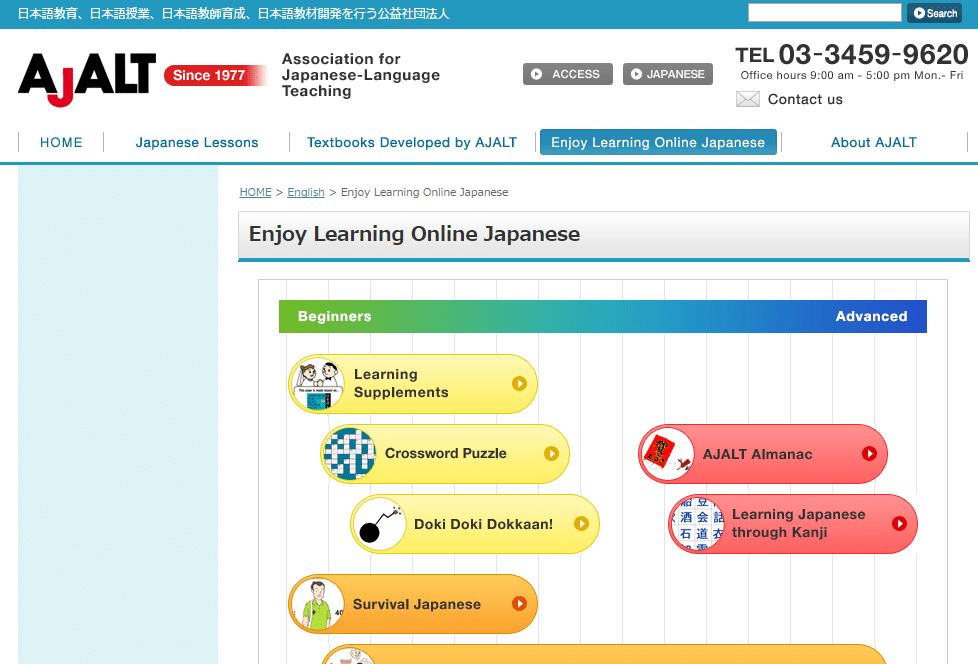Click the English breadcrumb link
The height and width of the screenshot is (664, 978).
[x=306, y=192]
